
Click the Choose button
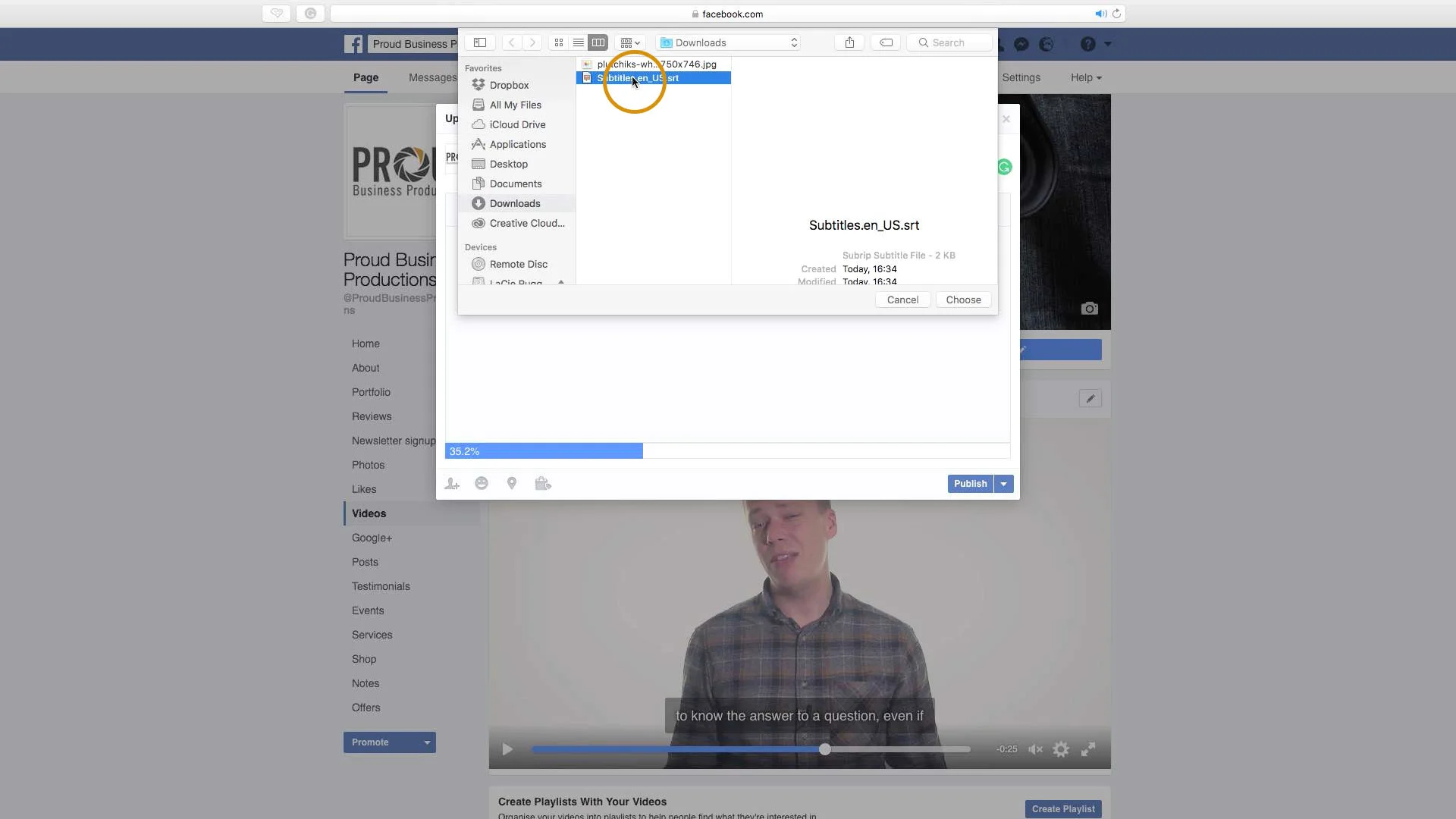[x=963, y=300]
